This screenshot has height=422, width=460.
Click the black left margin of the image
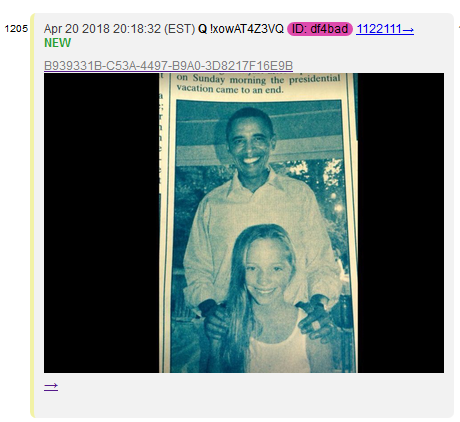(x=101, y=223)
